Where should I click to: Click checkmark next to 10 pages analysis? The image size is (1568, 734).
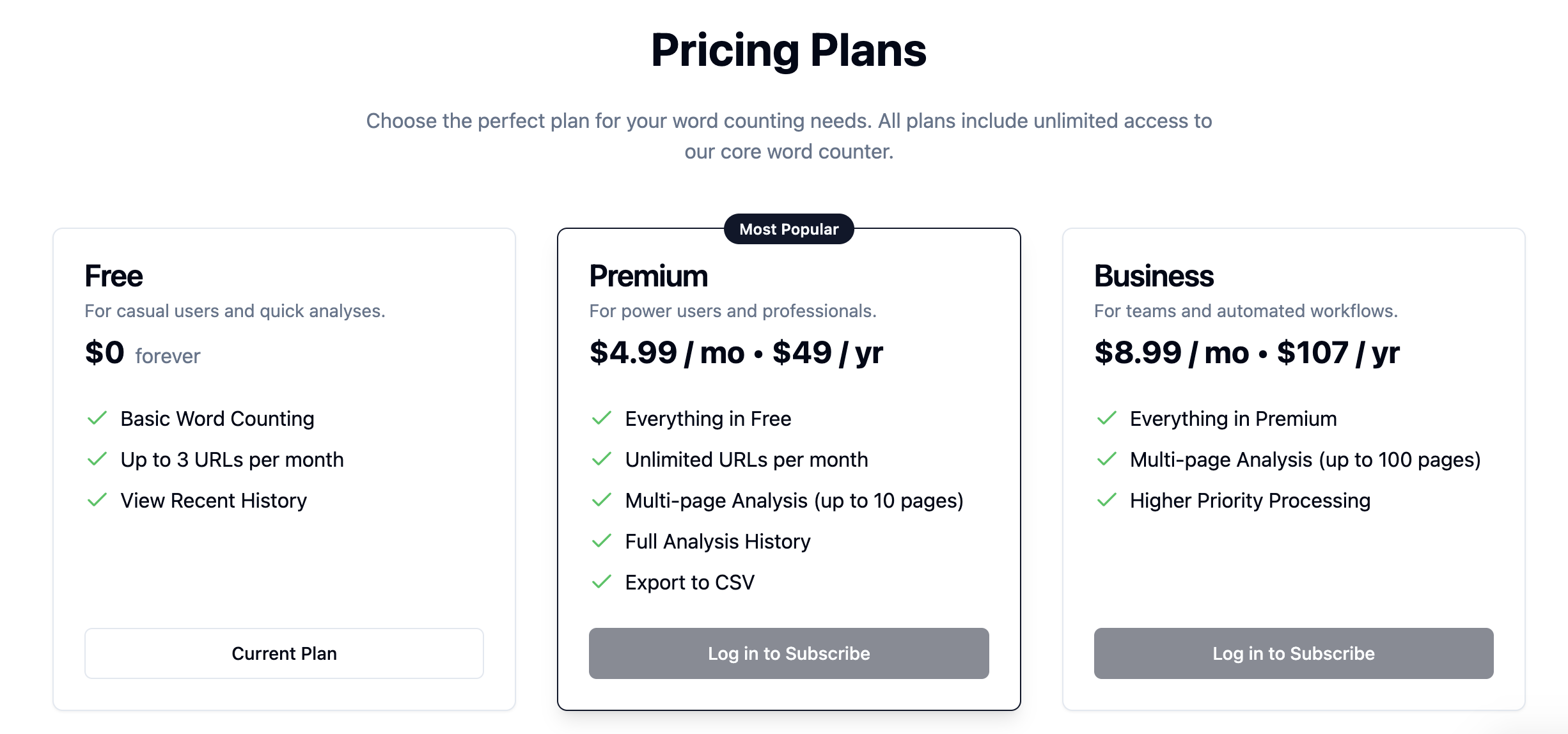(602, 501)
